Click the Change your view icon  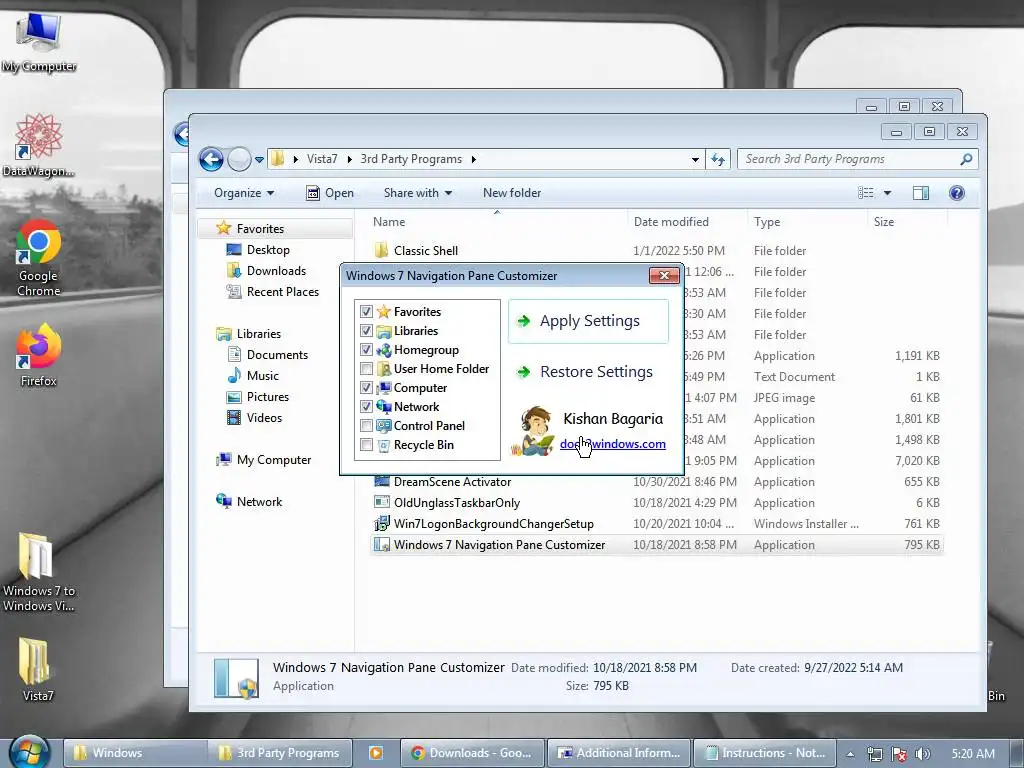865,193
